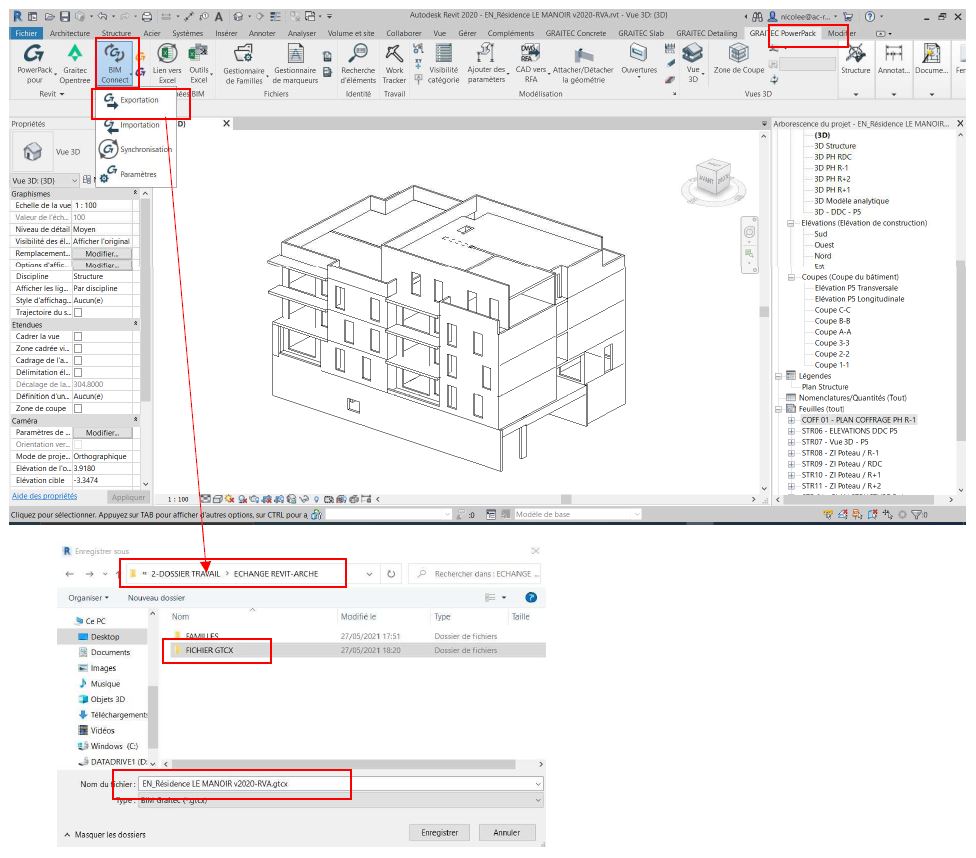
Task: Collapse the Caméra section
Action: point(135,420)
